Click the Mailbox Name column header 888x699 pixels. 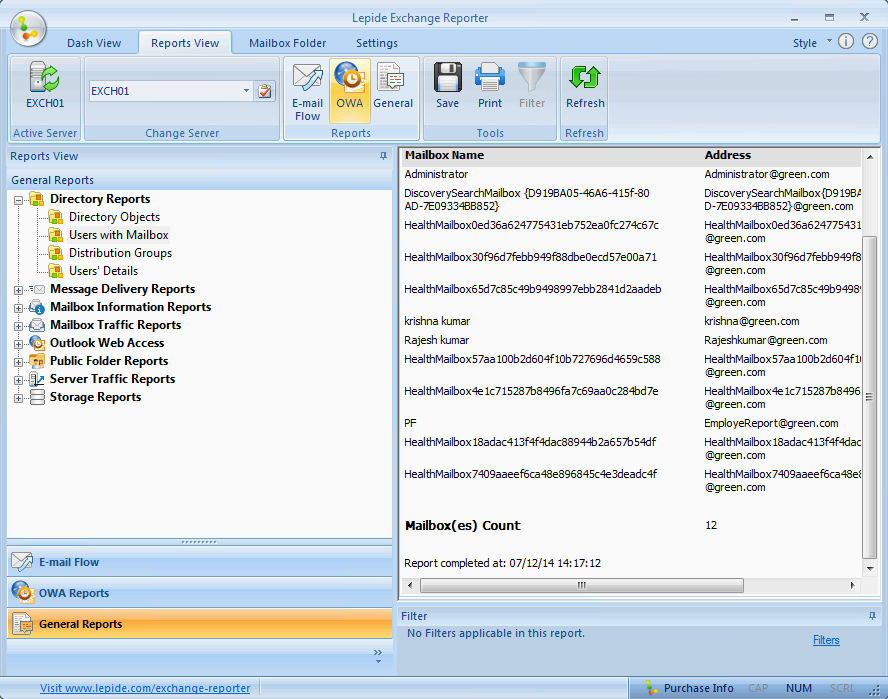[444, 155]
